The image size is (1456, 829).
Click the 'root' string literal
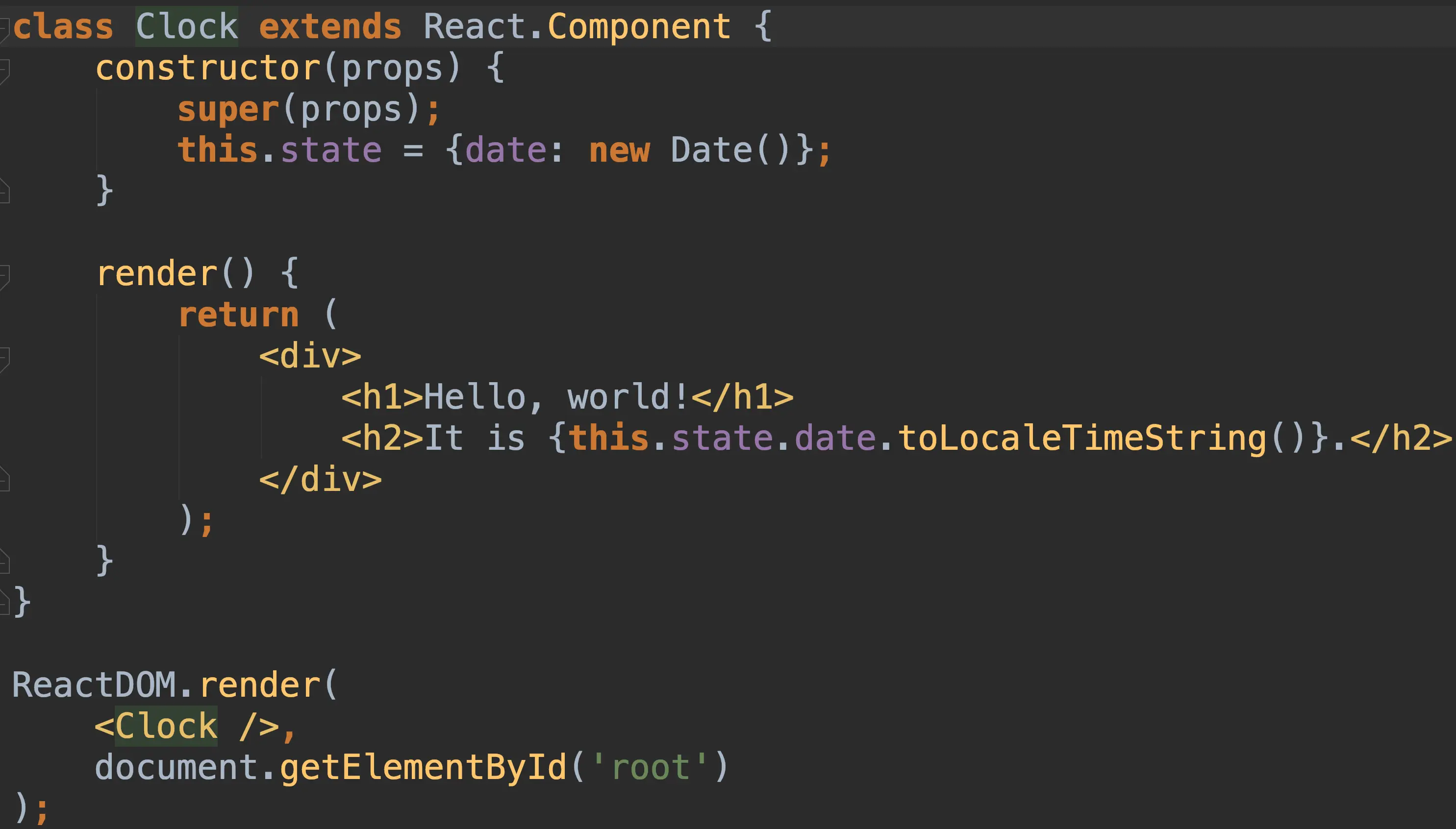click(650, 767)
